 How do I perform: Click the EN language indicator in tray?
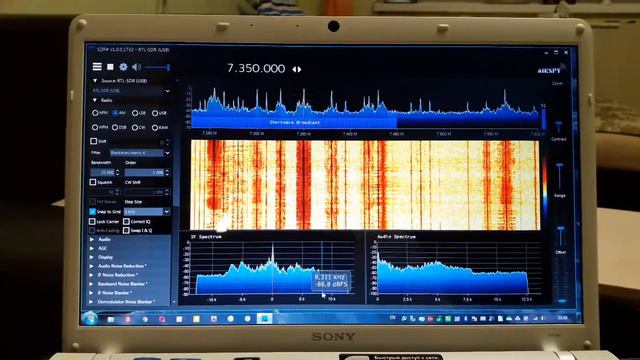(393, 317)
